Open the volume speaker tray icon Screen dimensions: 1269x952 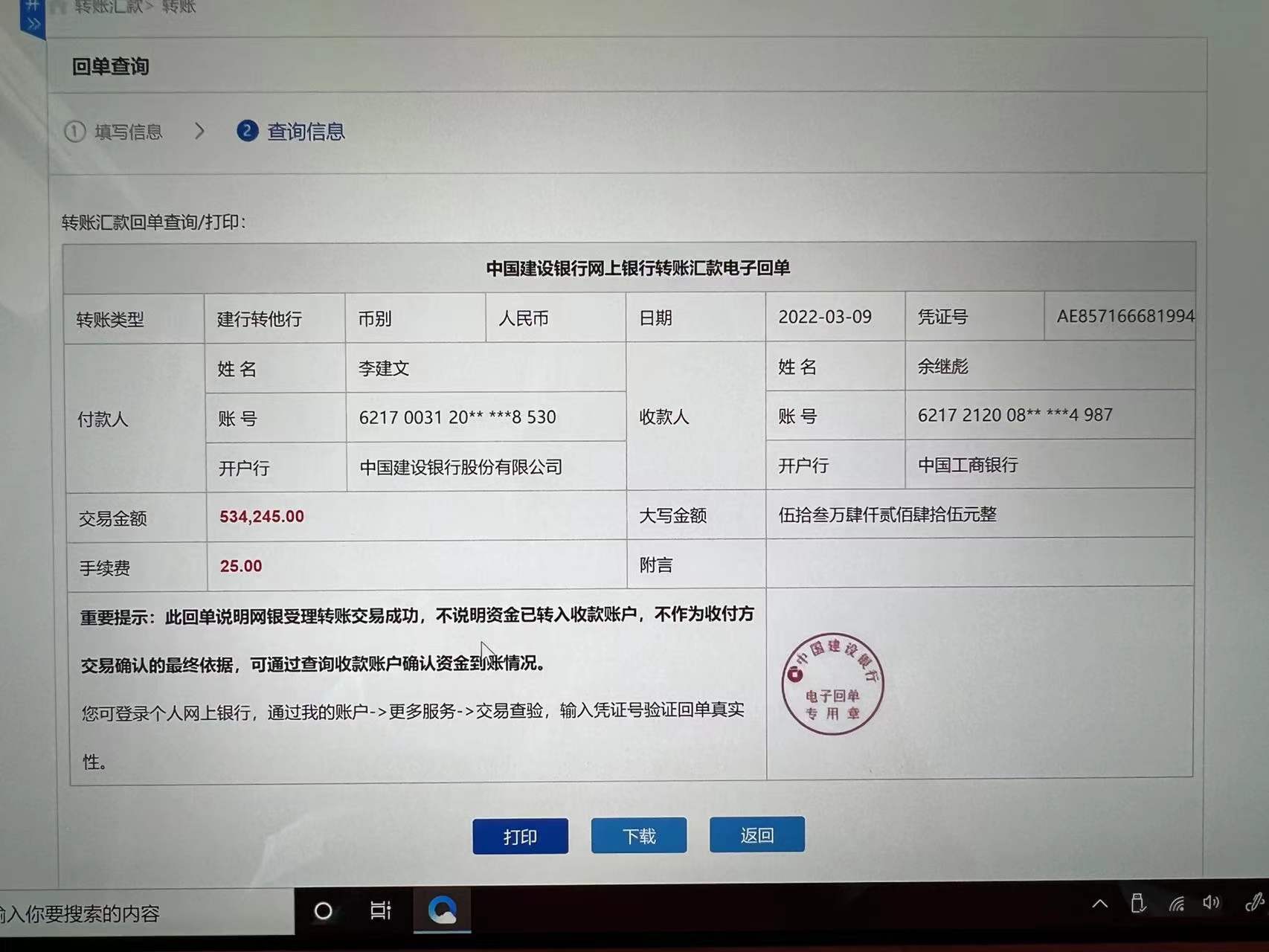tap(1211, 903)
